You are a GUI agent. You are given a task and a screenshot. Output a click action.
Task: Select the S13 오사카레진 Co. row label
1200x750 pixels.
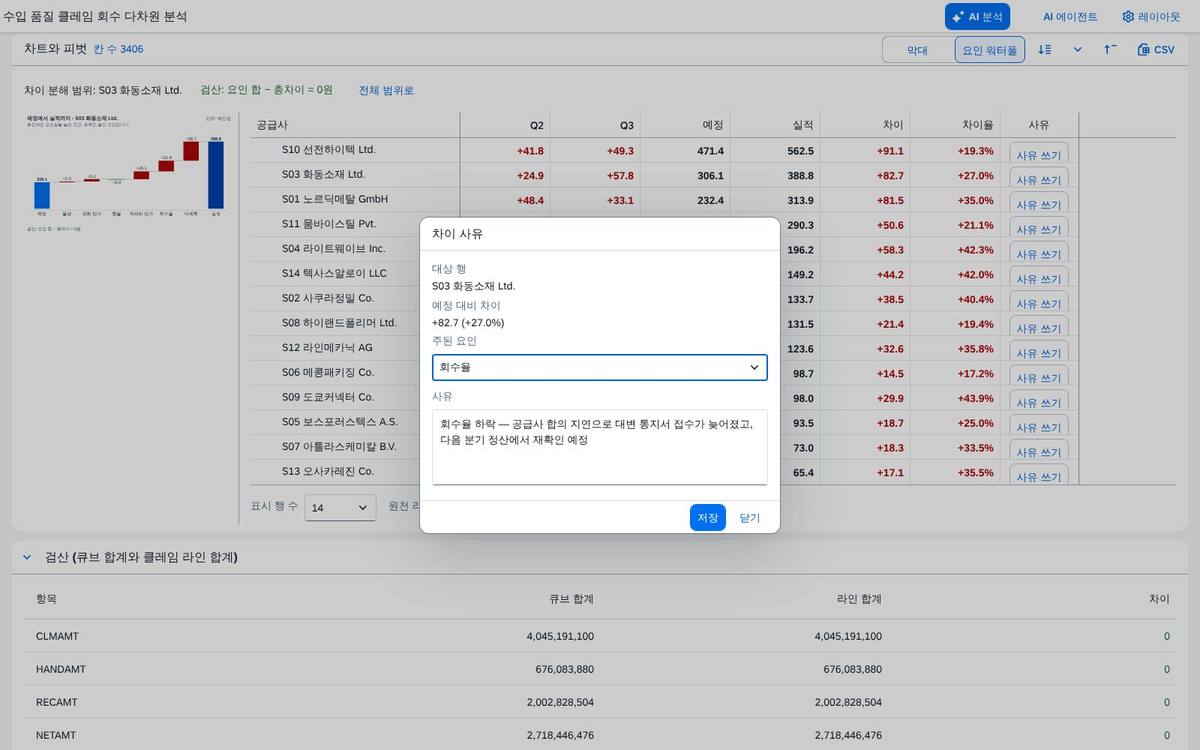click(328, 471)
